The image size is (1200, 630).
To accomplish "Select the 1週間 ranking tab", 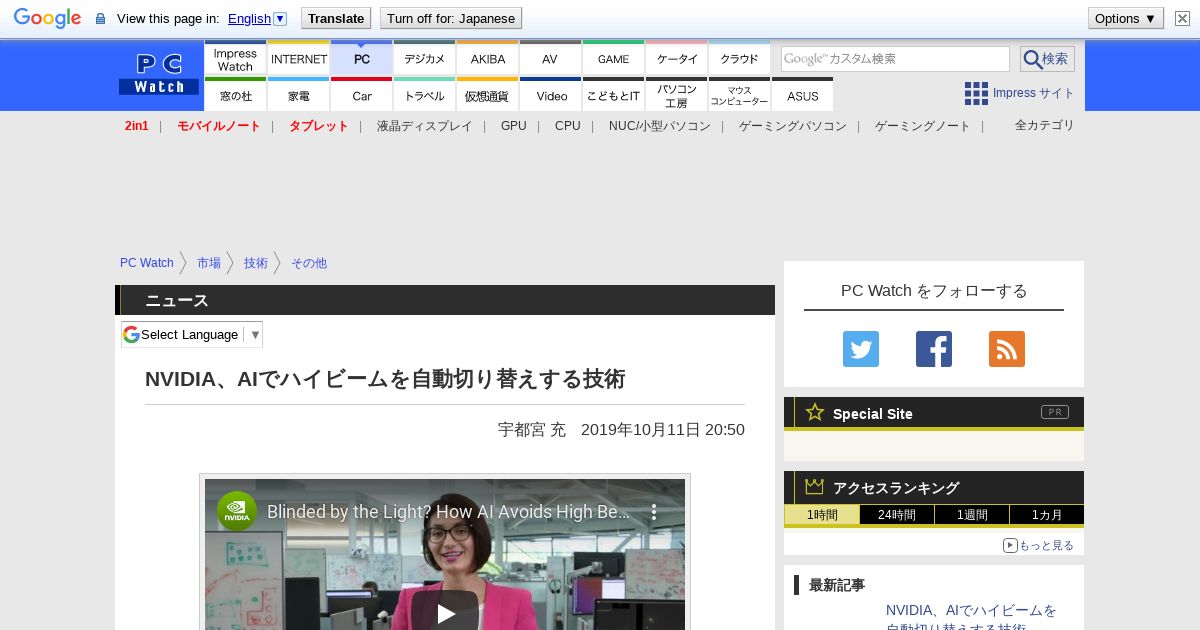I will [972, 515].
